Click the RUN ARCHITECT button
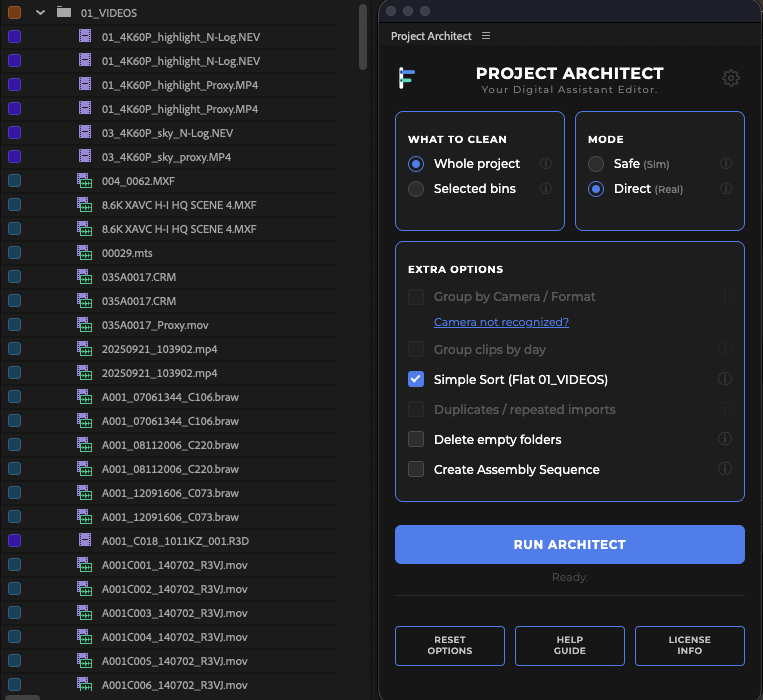The image size is (763, 700). (x=570, y=544)
